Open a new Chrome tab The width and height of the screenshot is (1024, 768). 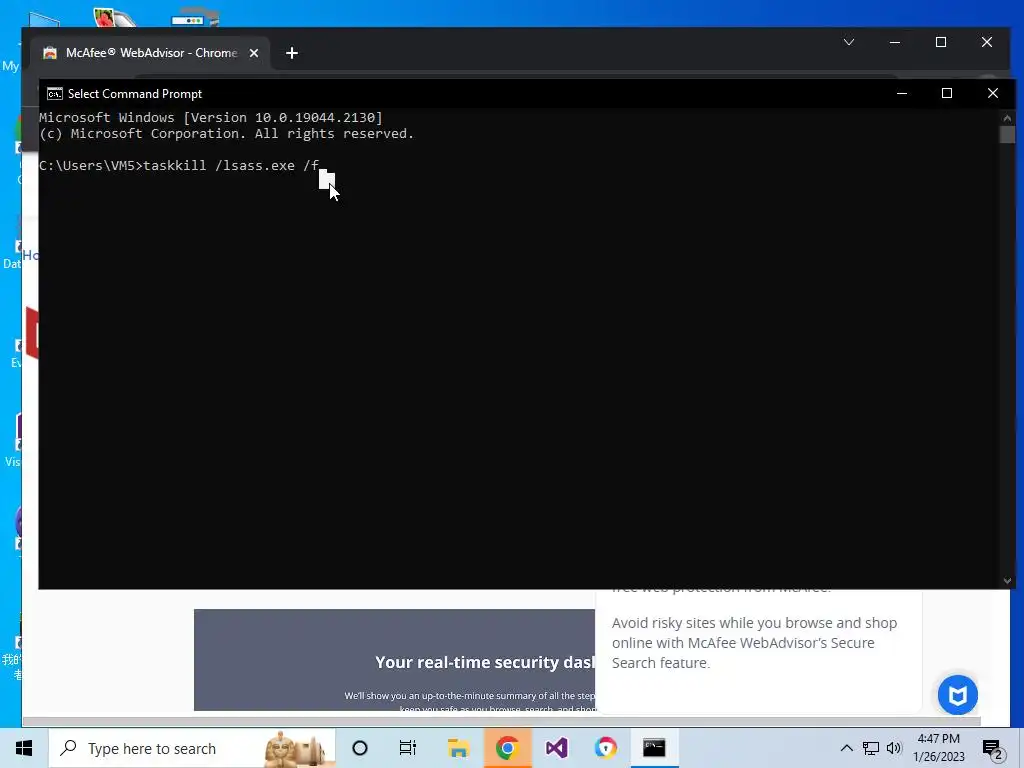(292, 54)
